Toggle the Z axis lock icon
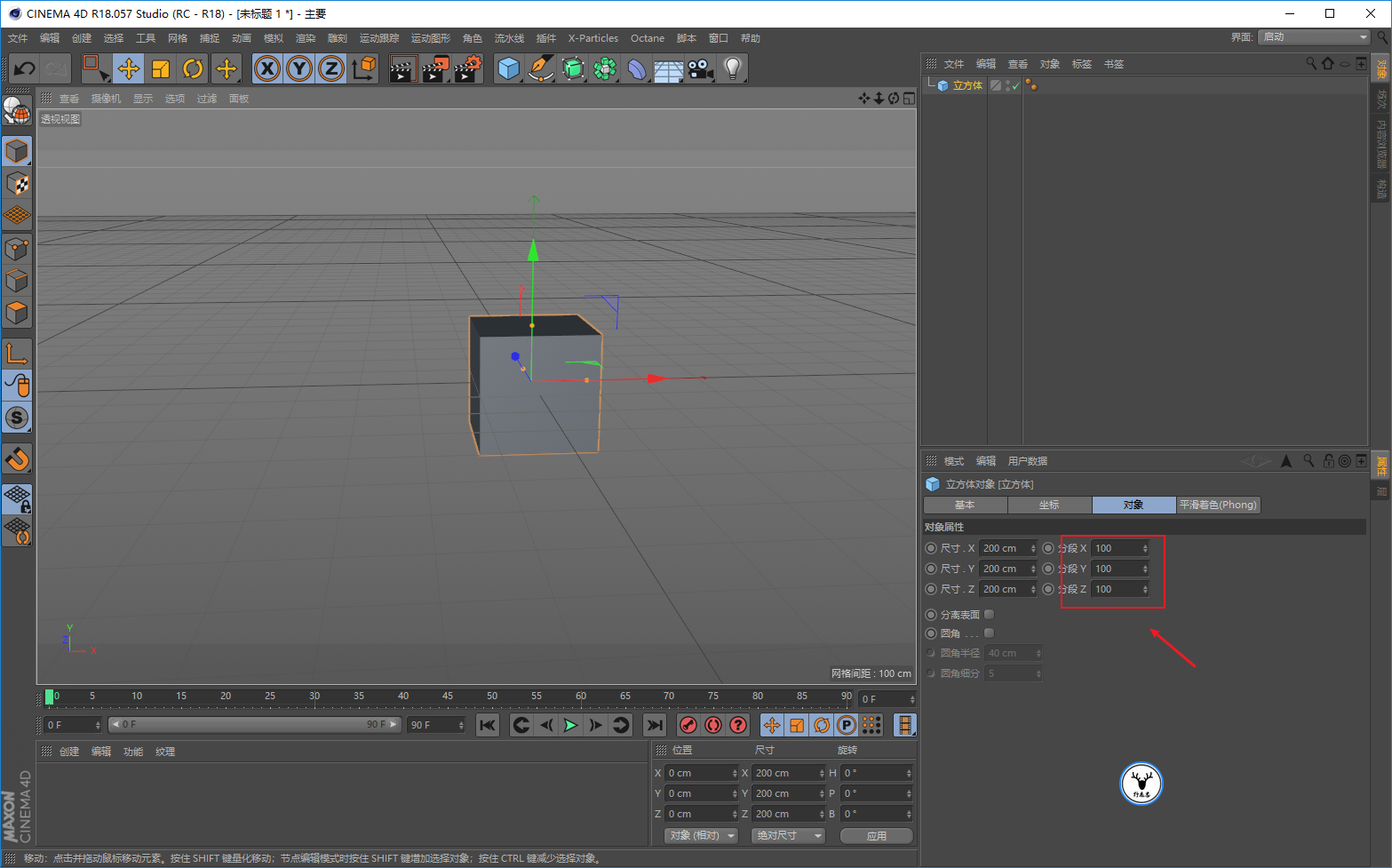This screenshot has height=868, width=1392. pyautogui.click(x=331, y=68)
